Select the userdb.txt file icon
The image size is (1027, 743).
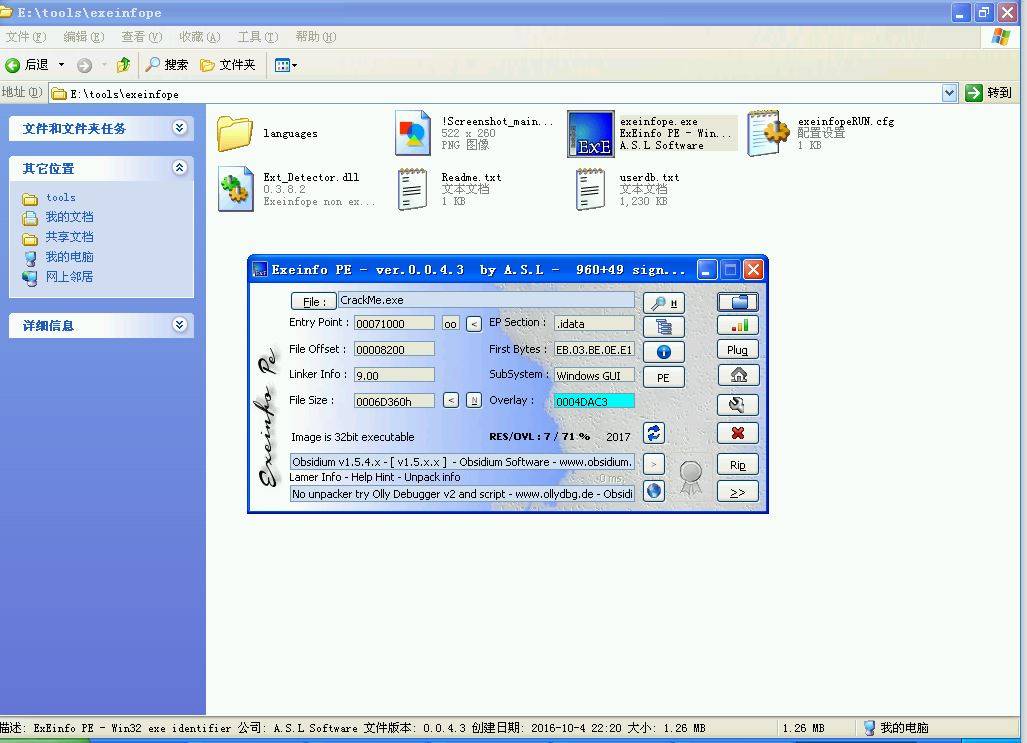coord(590,189)
